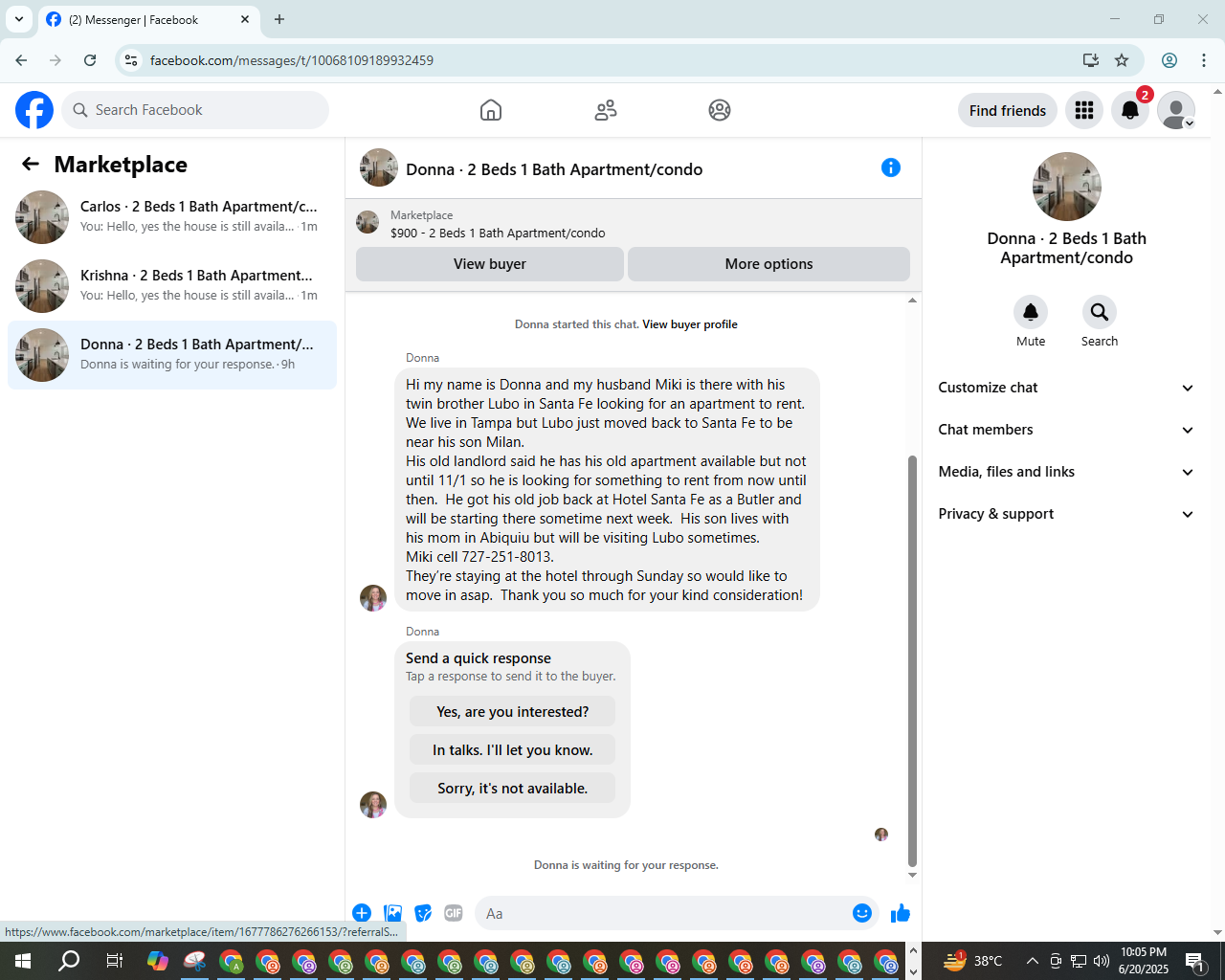The width and height of the screenshot is (1225, 980).
Task: Send 'Yes, are you interested?' quick response
Action: [x=512, y=711]
